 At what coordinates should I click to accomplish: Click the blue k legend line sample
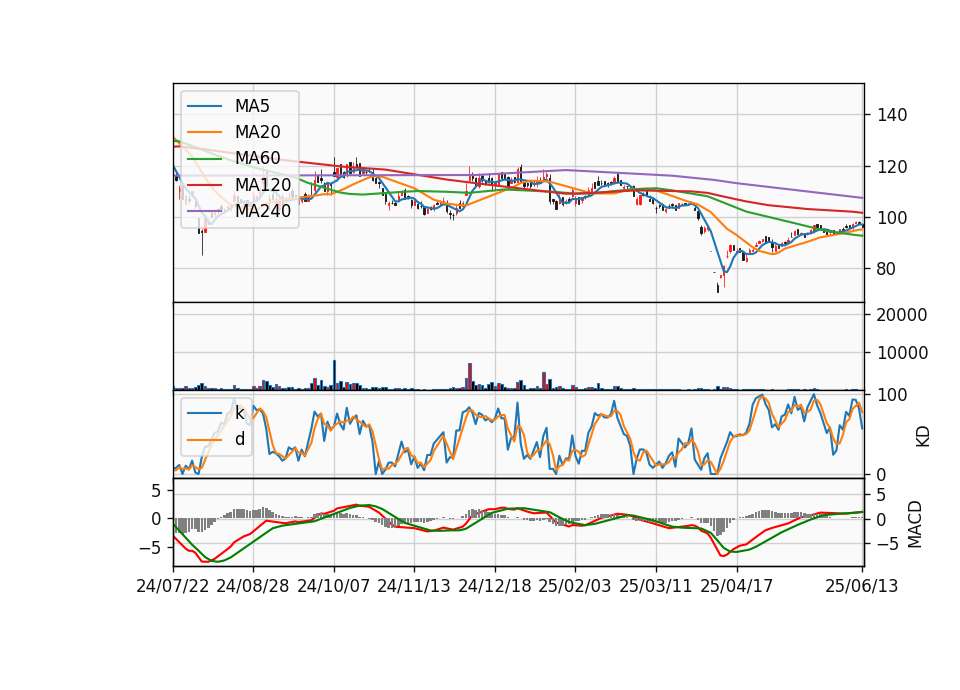tap(204, 413)
